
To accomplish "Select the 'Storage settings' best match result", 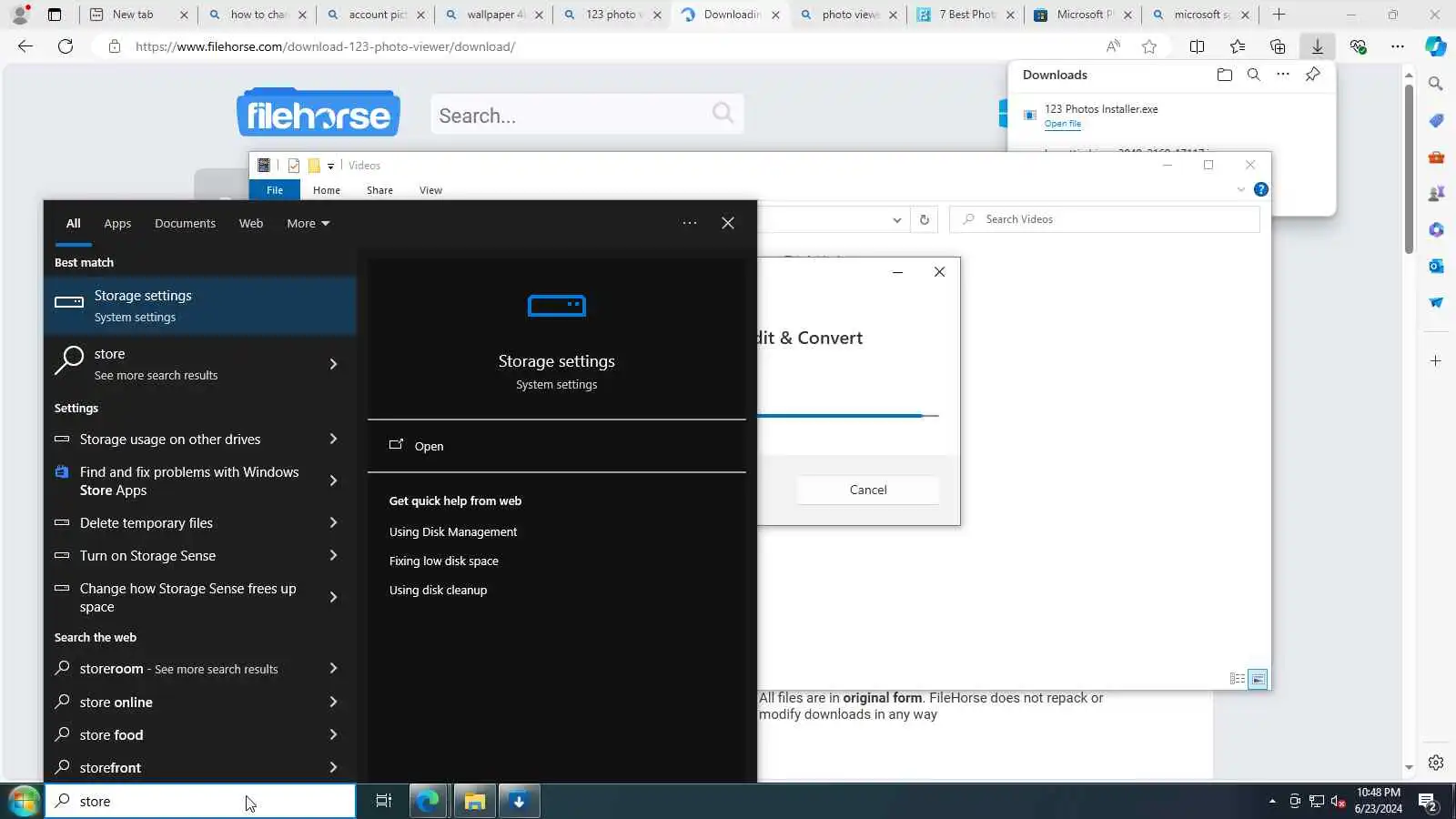I will tap(200, 306).
